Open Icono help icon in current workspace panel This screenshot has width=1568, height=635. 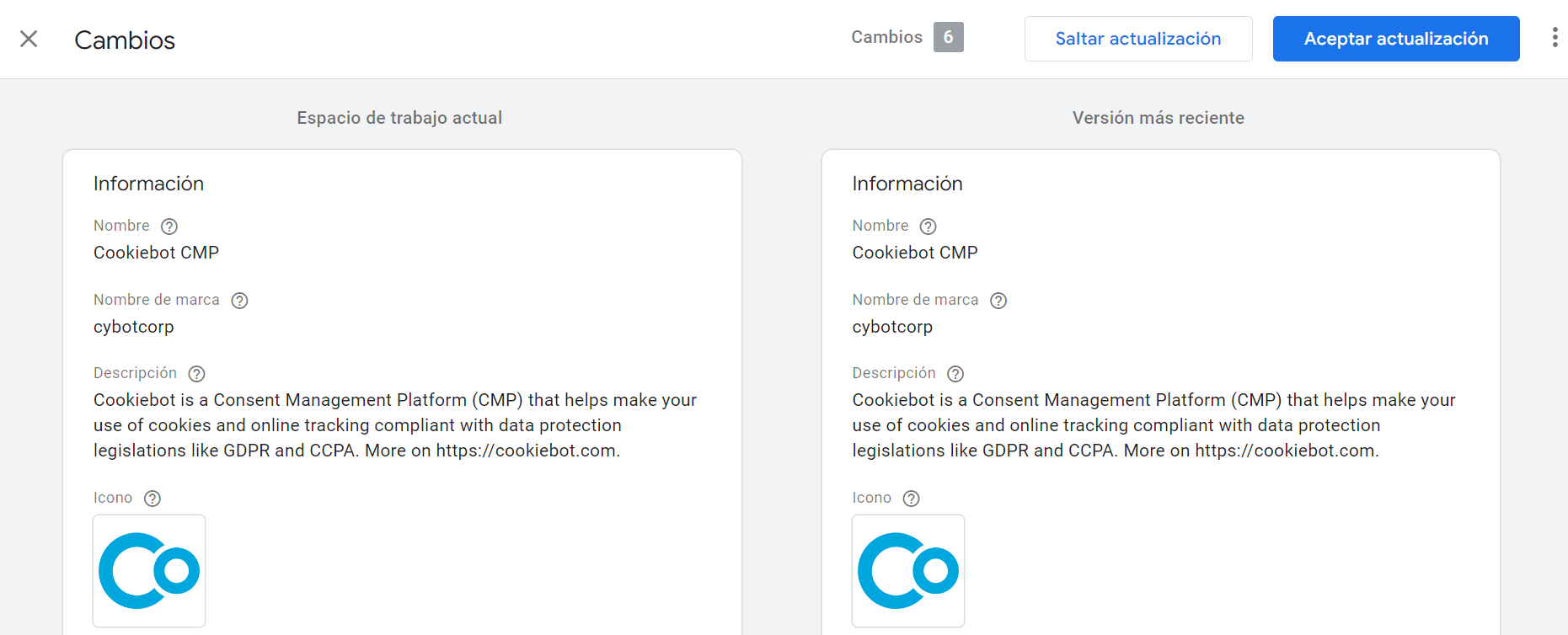(x=153, y=499)
